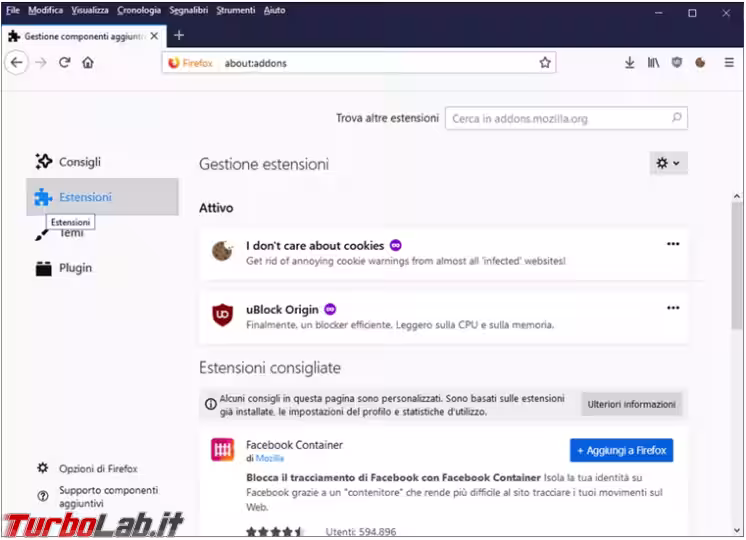Open the home page icon

pyautogui.click(x=88, y=62)
